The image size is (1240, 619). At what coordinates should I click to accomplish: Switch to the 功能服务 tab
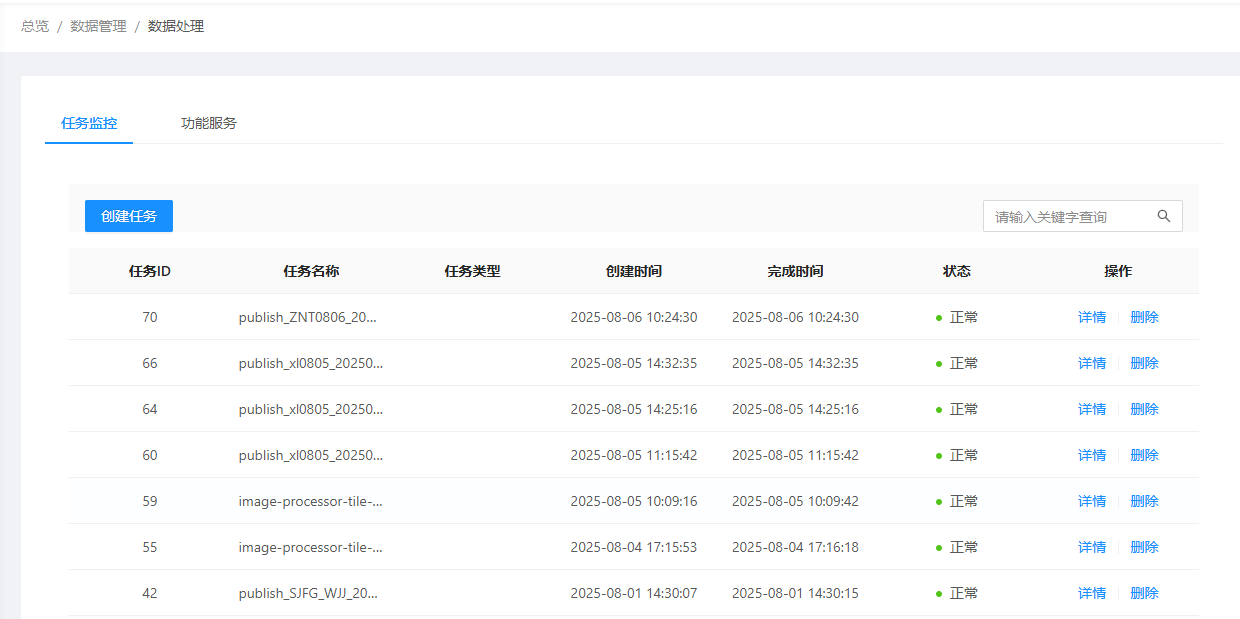tap(209, 123)
